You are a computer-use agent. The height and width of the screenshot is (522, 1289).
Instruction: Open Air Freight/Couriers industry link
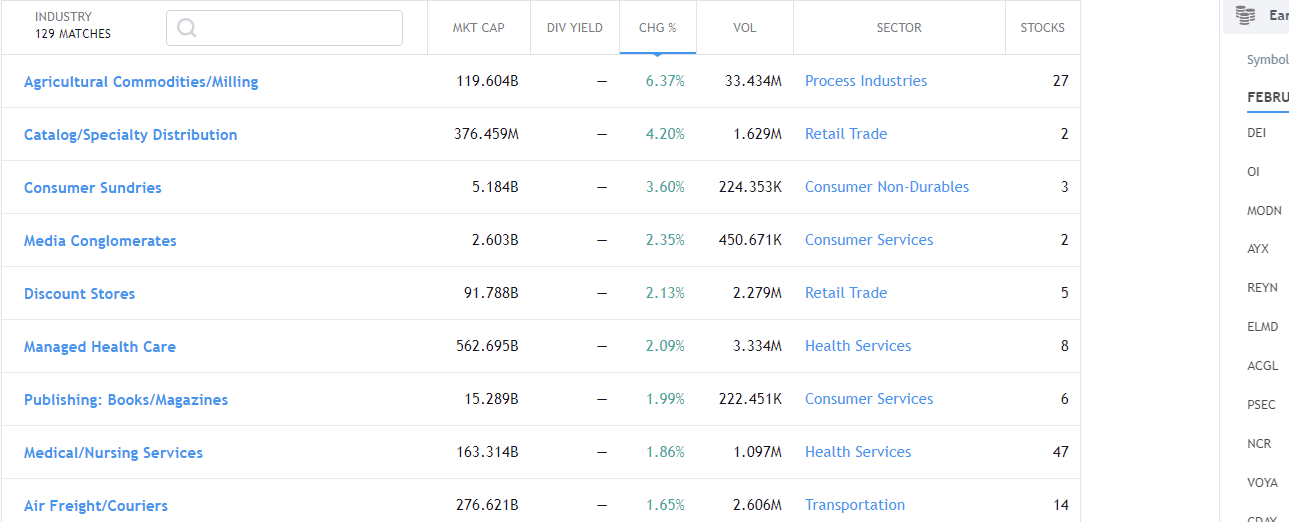tap(96, 506)
